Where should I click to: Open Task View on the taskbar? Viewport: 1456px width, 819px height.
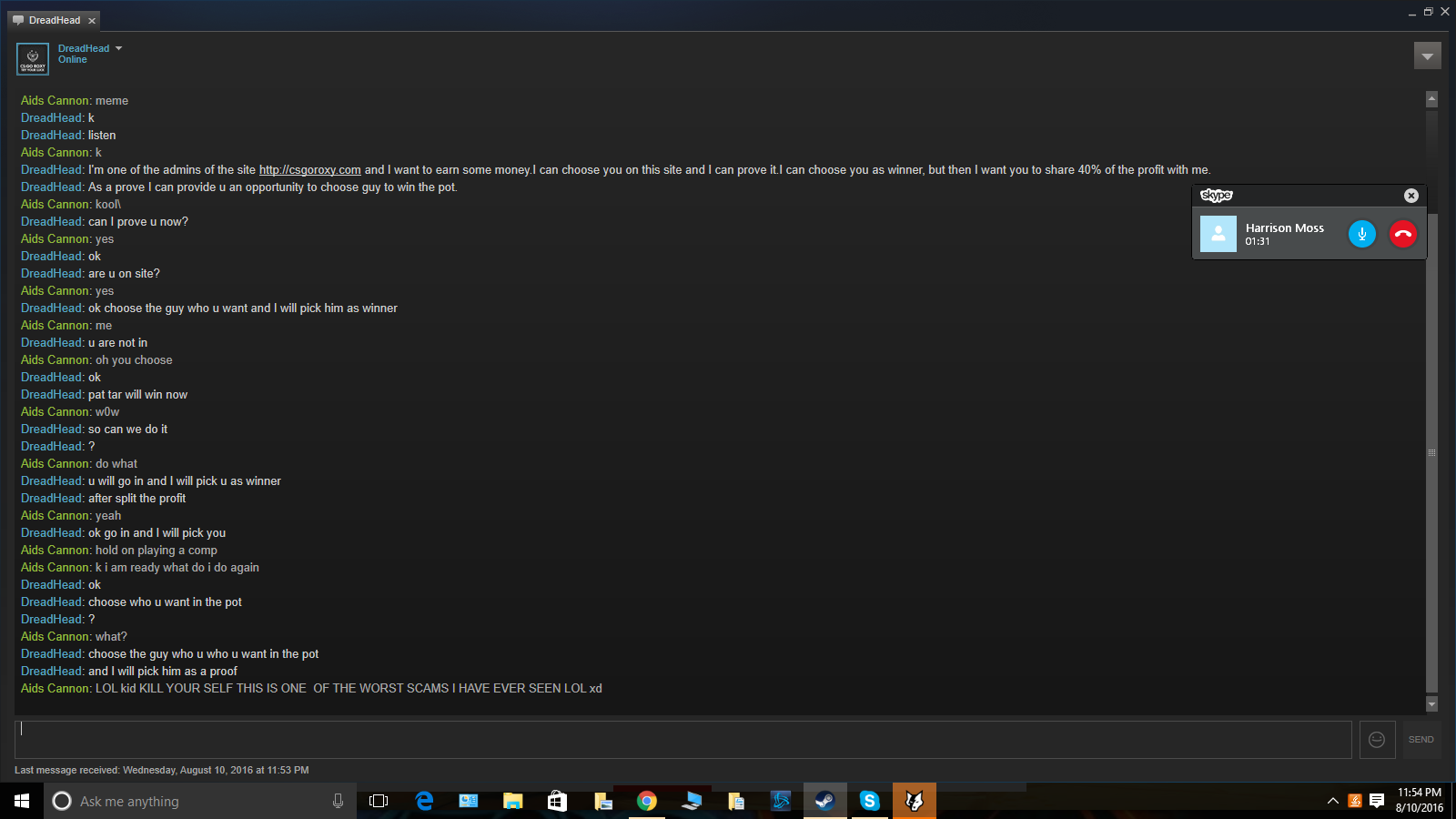[x=379, y=801]
